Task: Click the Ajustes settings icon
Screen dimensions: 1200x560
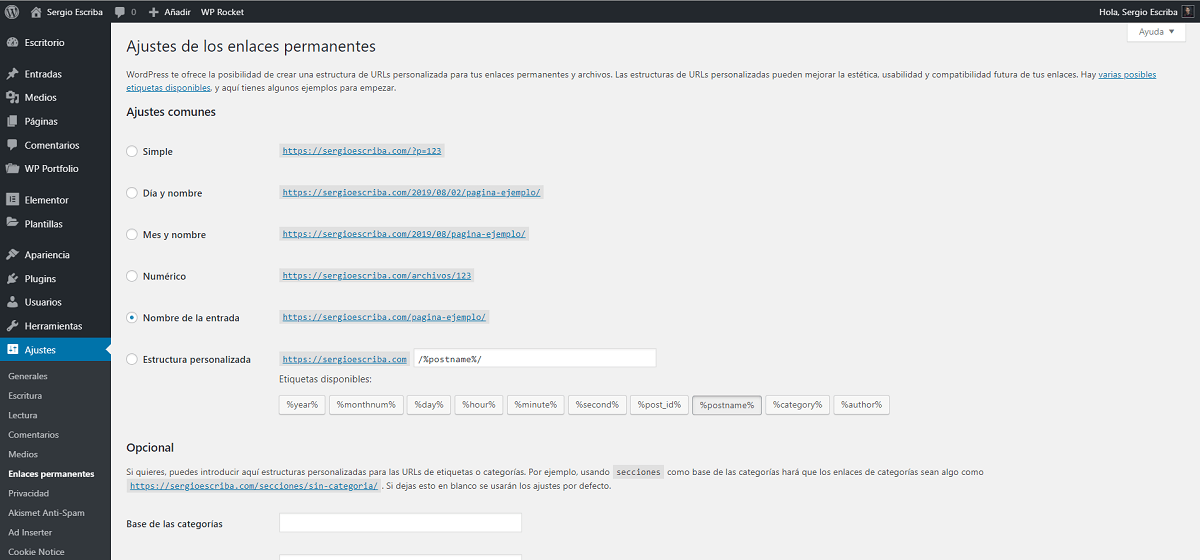Action: pos(12,350)
